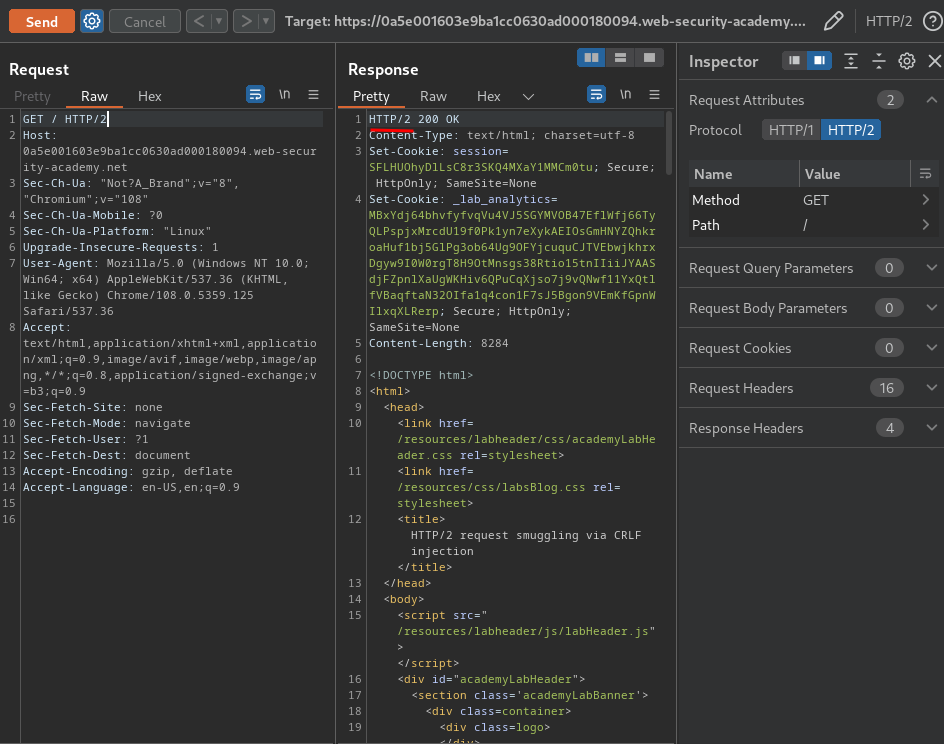Open the Method GET row arrow
The image size is (944, 744).
tap(926, 200)
